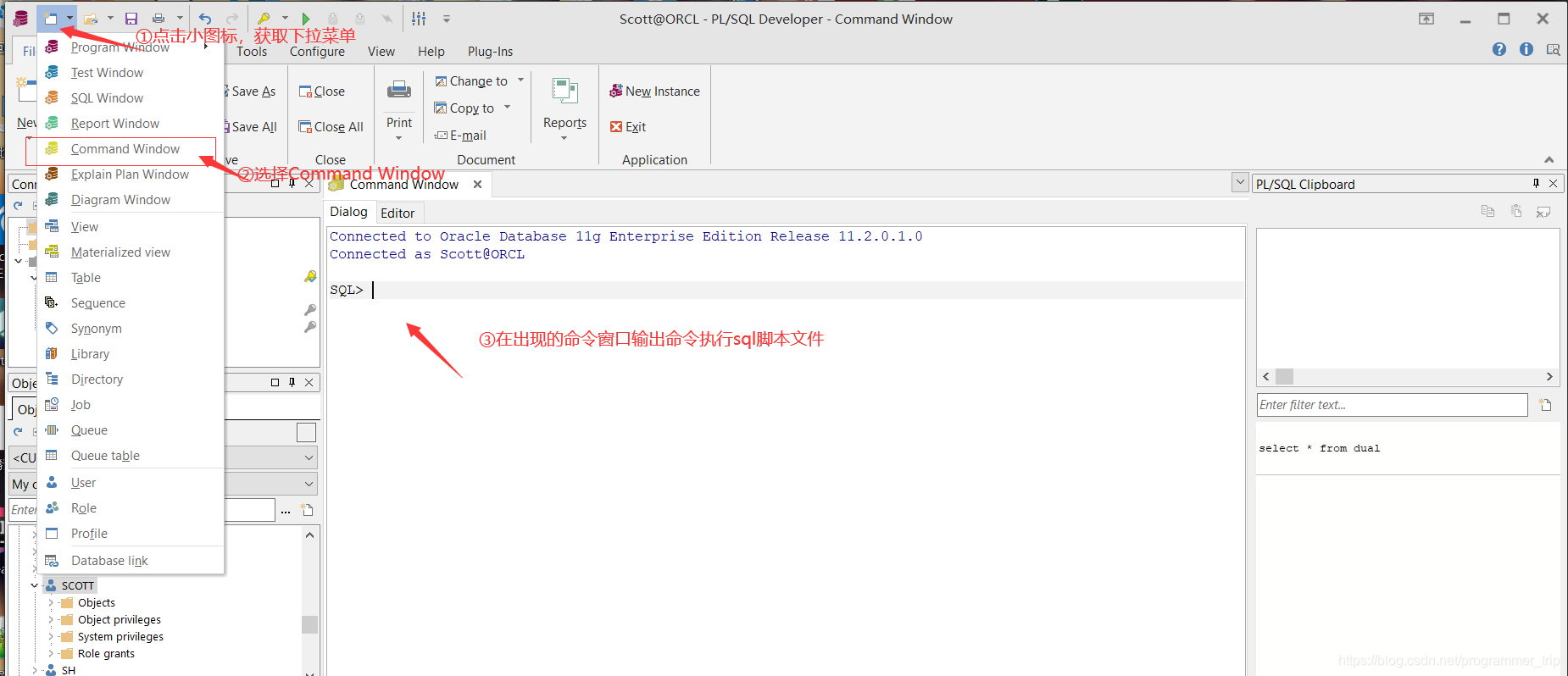Click the New Instance button
The width and height of the screenshot is (1568, 676).
pyautogui.click(x=654, y=91)
